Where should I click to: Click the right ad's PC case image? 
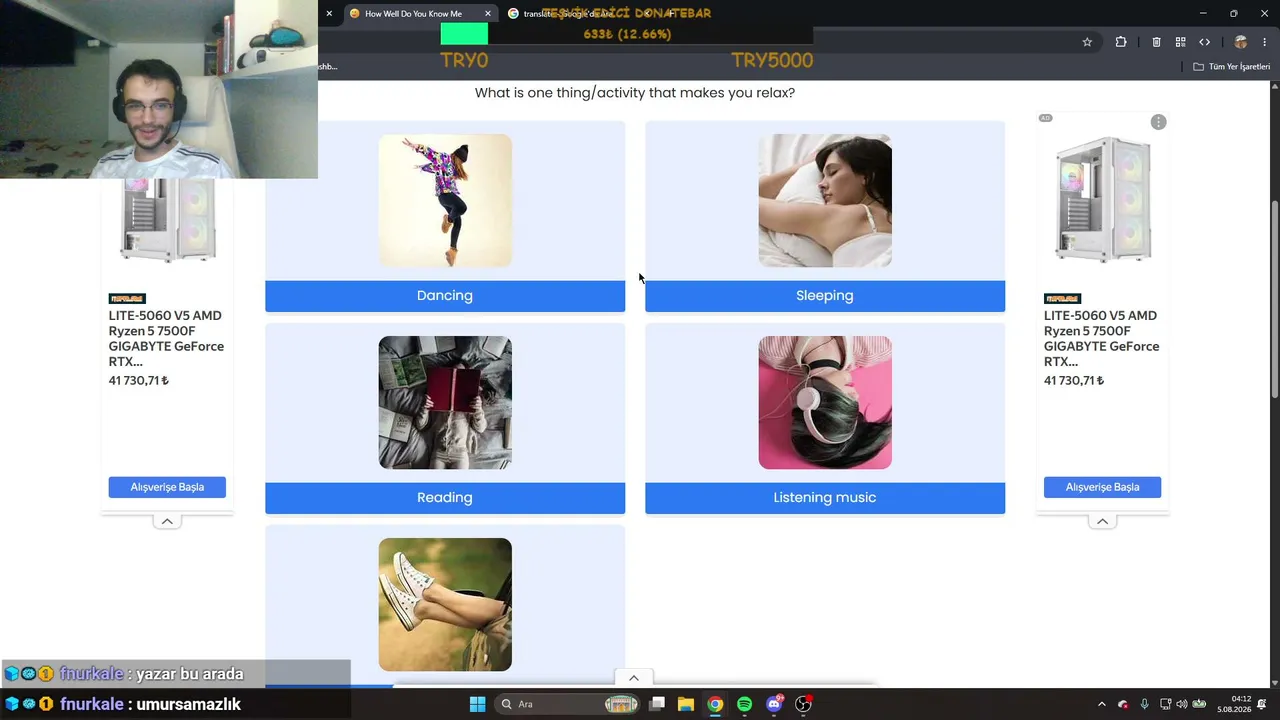(x=1102, y=200)
